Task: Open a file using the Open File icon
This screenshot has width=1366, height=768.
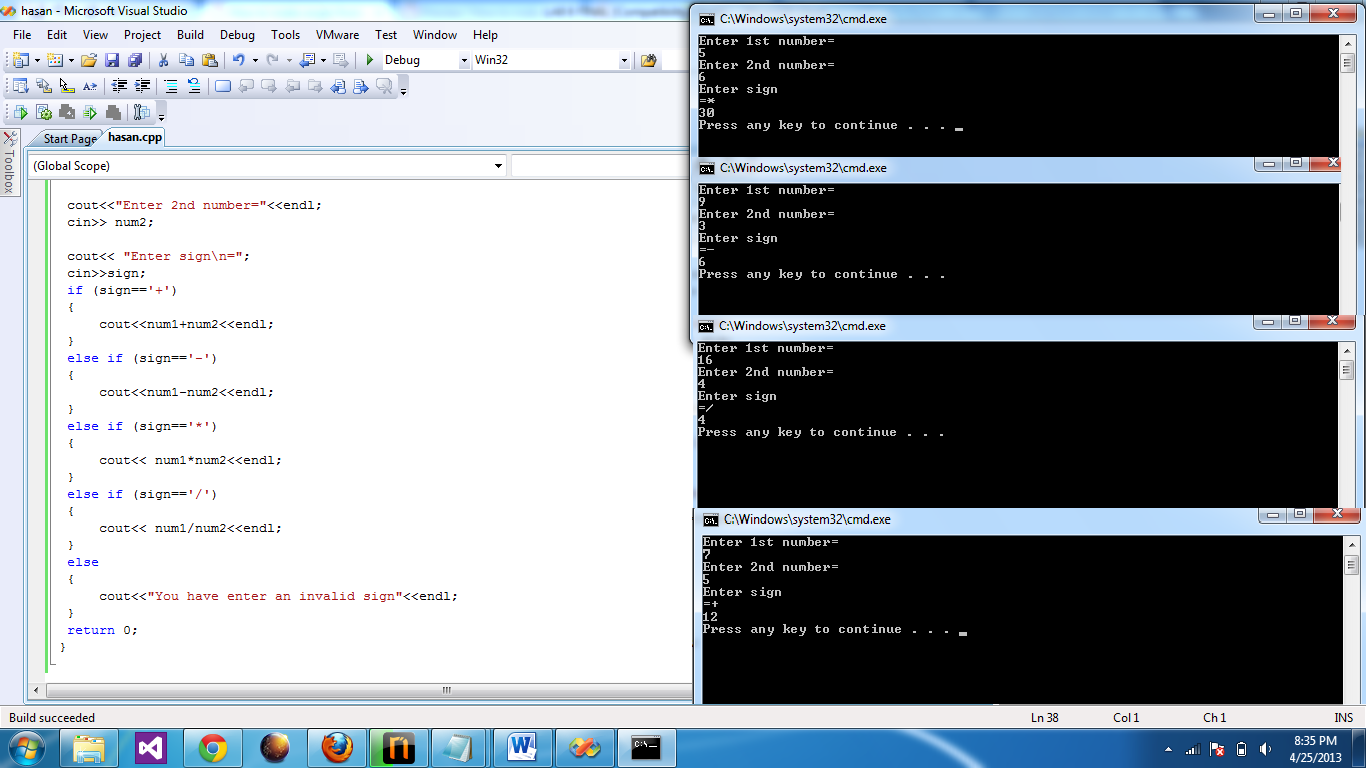Action: pos(91,60)
